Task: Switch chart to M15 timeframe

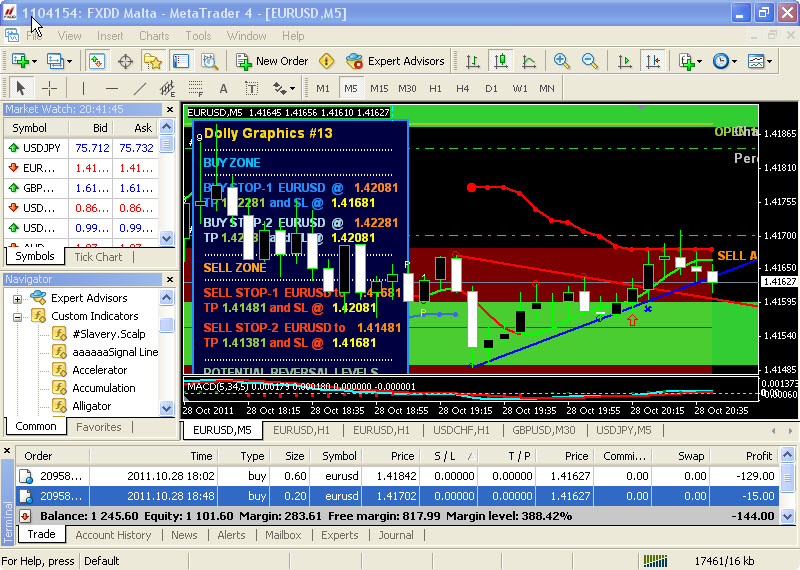Action: pyautogui.click(x=379, y=88)
